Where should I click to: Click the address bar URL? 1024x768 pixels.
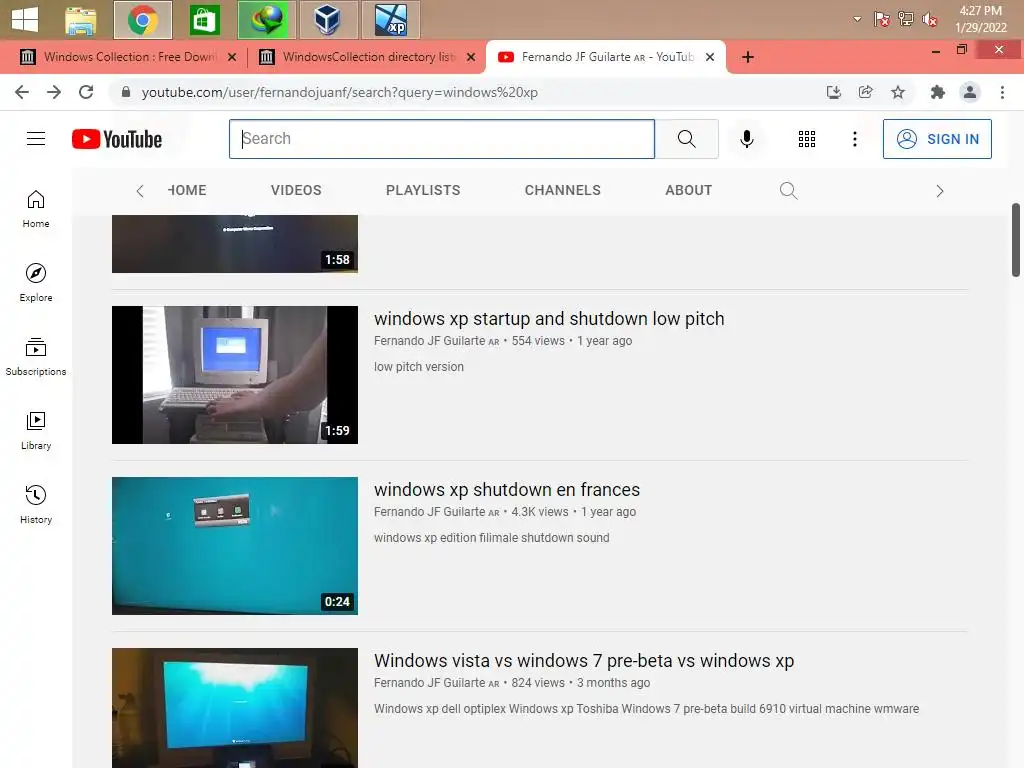[x=340, y=92]
